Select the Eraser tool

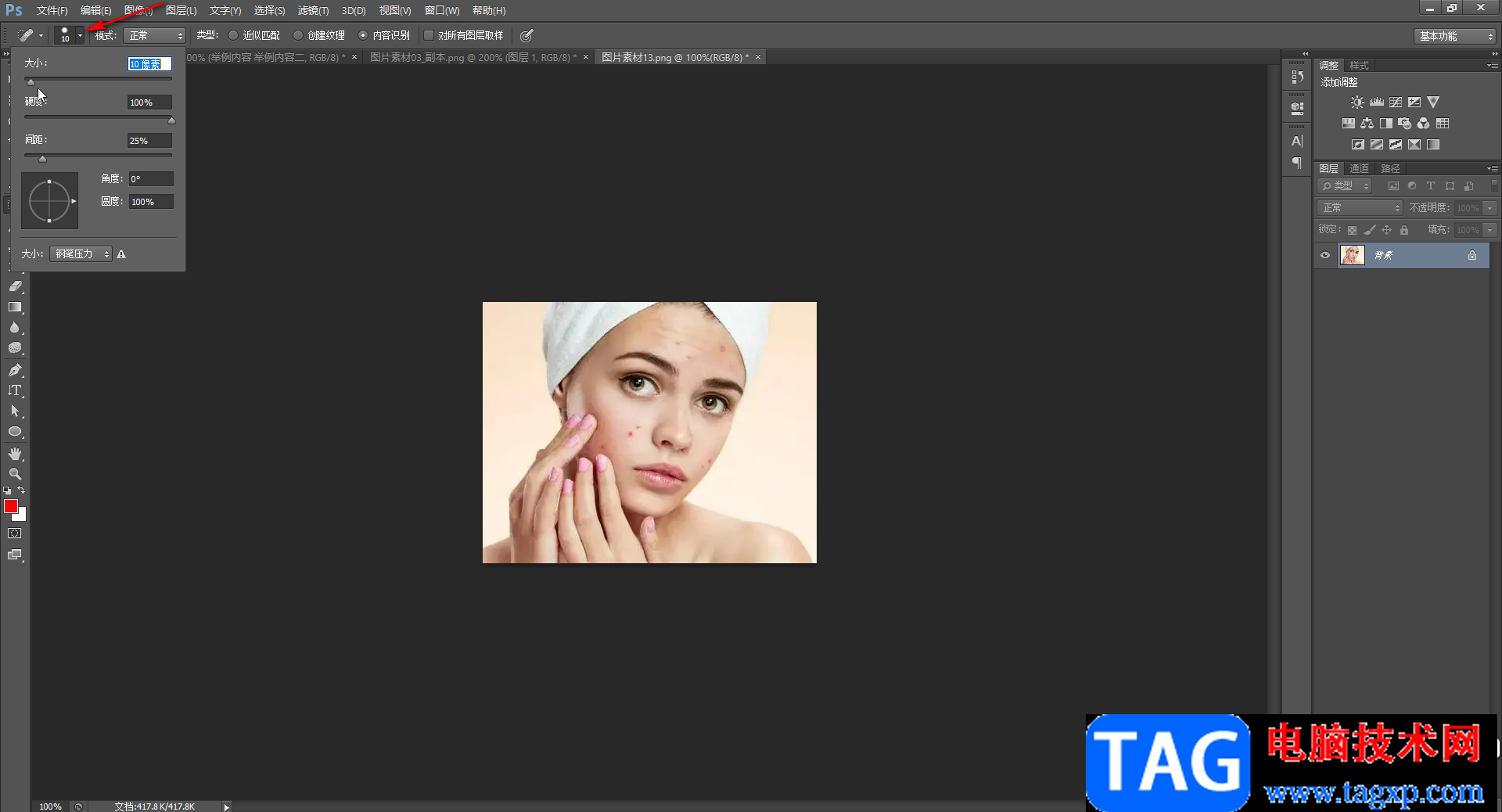[15, 286]
